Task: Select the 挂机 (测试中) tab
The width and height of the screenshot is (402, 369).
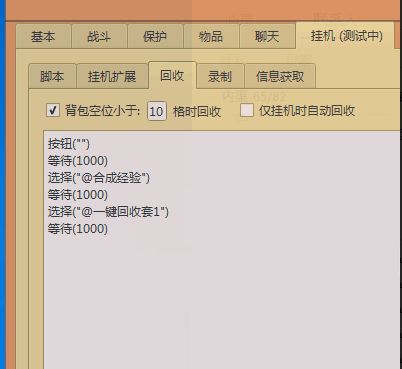Action: tap(346, 36)
